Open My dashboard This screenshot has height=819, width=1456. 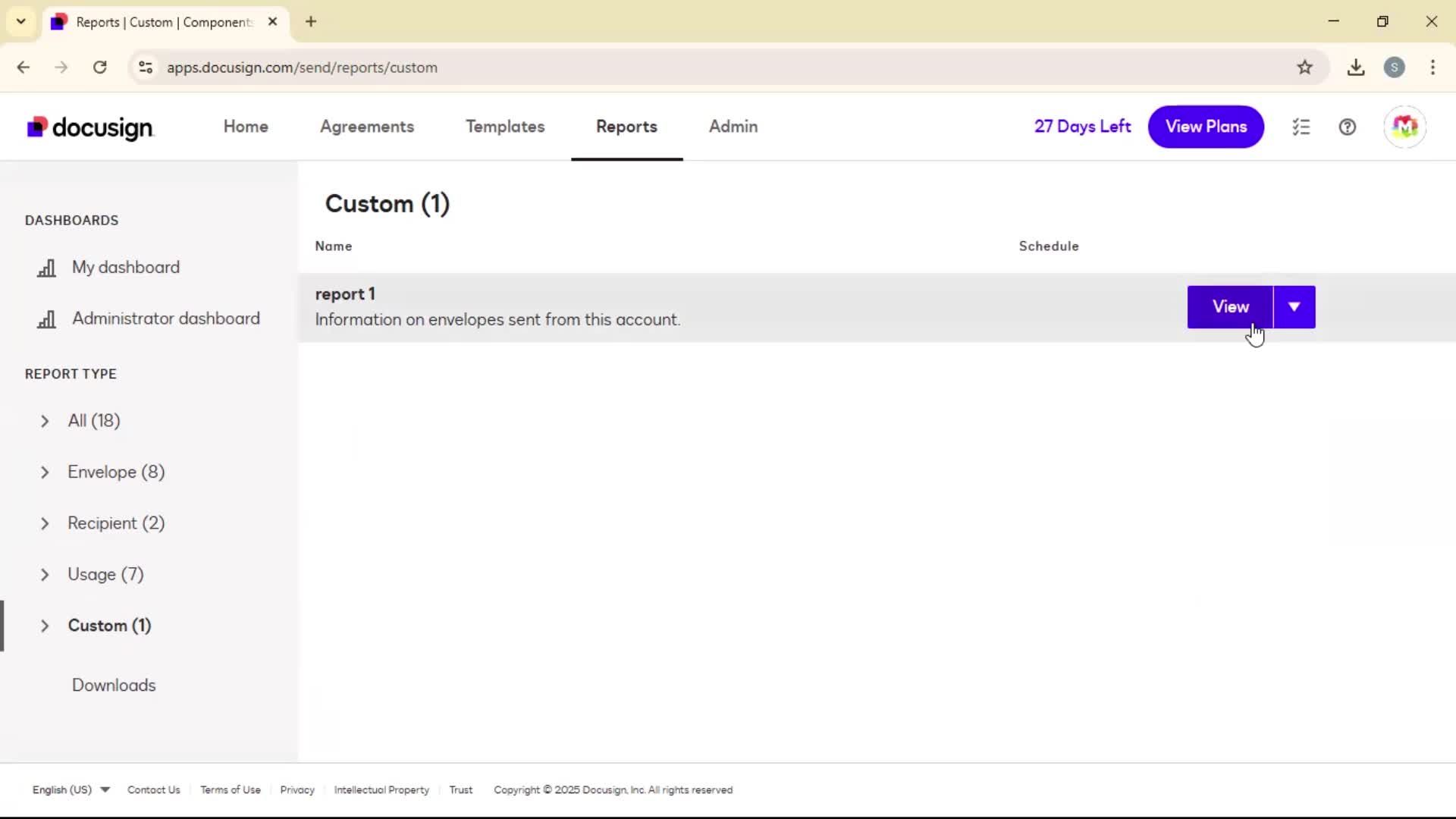tap(126, 268)
